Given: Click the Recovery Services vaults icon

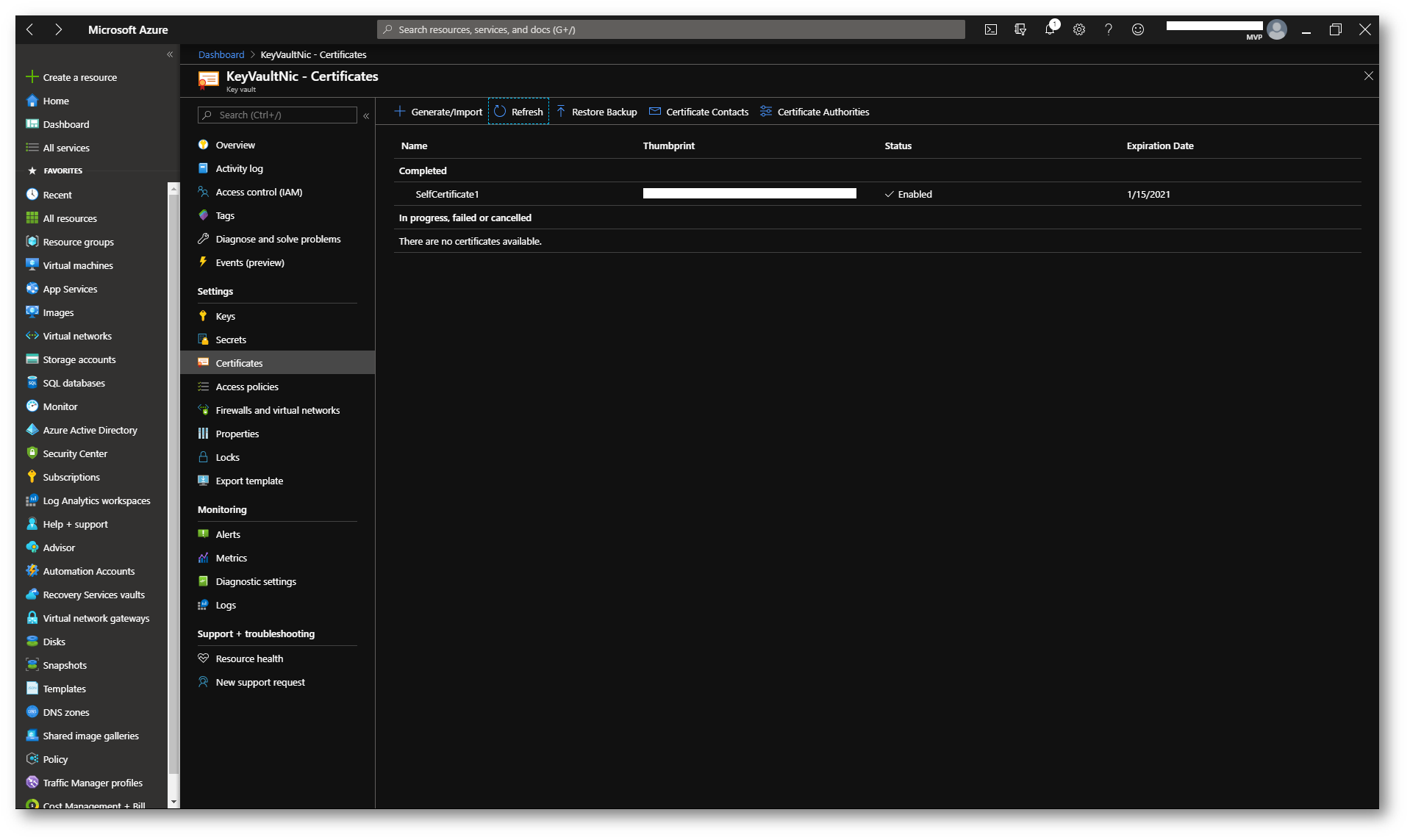Looking at the screenshot, I should (32, 595).
